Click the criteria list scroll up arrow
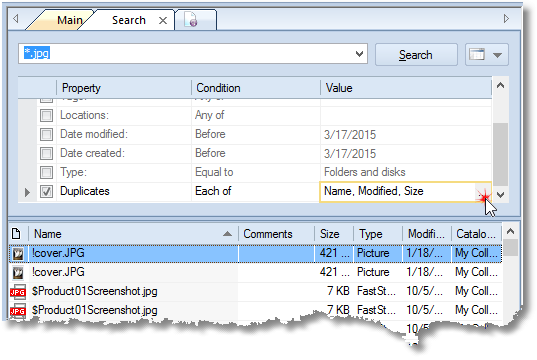The width and height of the screenshot is (537, 360). click(x=500, y=85)
